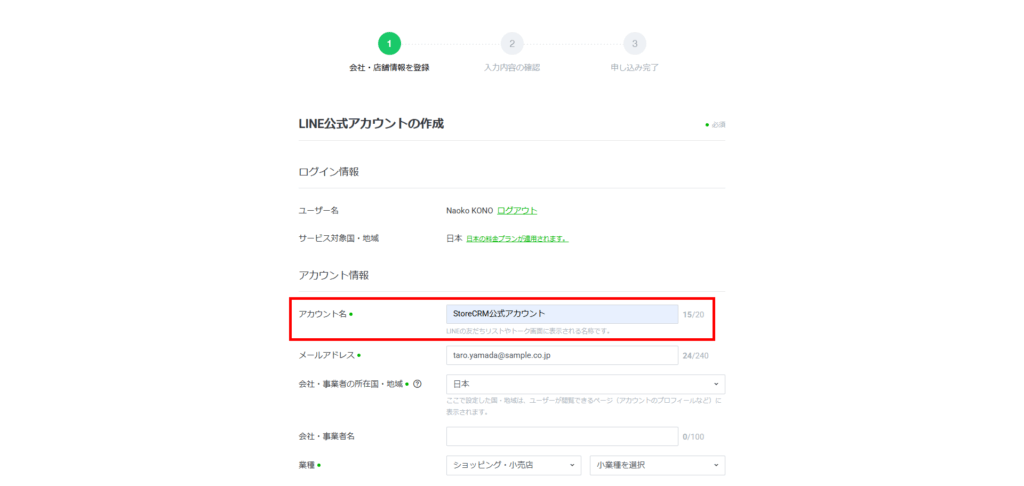Screen dimensions: 1024x486
Task: Click the step 1 circle indicator
Action: [x=389, y=43]
